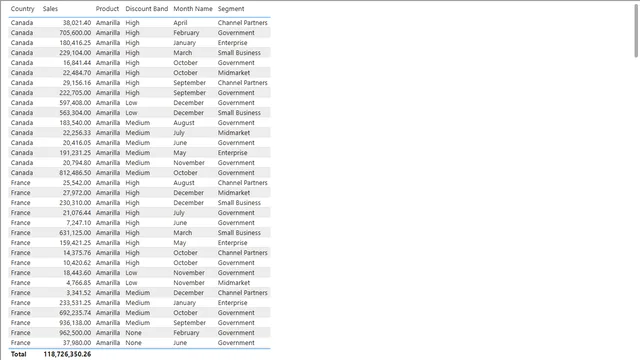Pick the 230,310.00 sales value

pos(75,203)
